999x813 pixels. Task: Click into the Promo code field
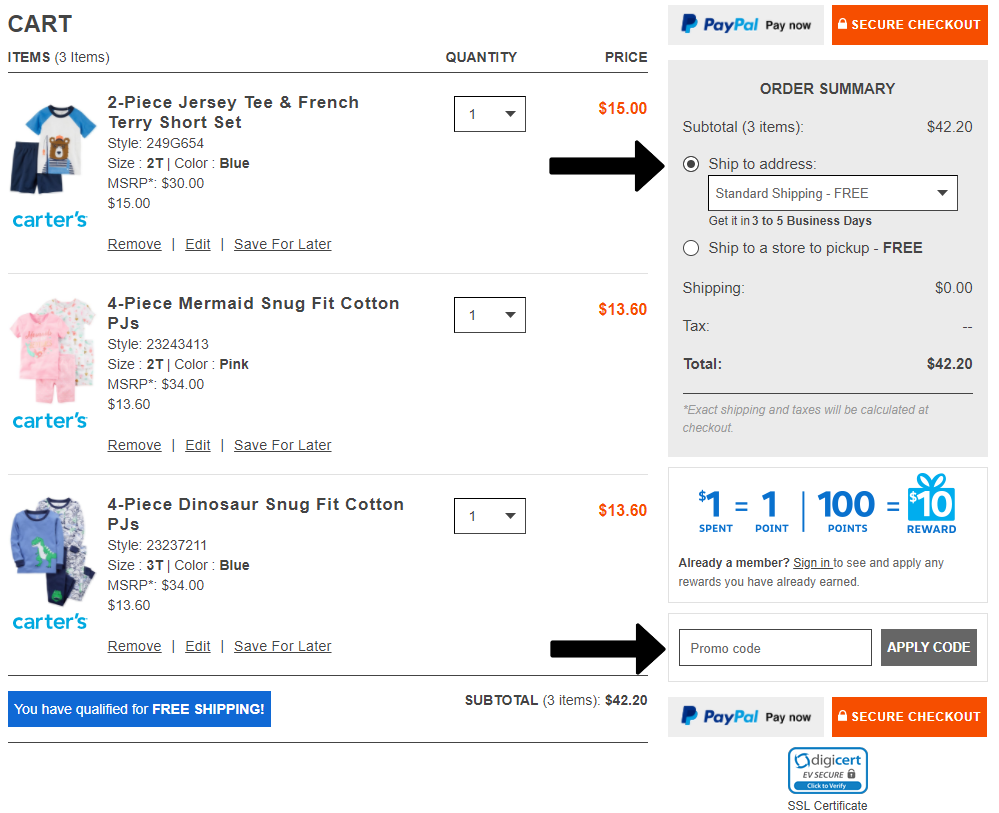pos(775,648)
